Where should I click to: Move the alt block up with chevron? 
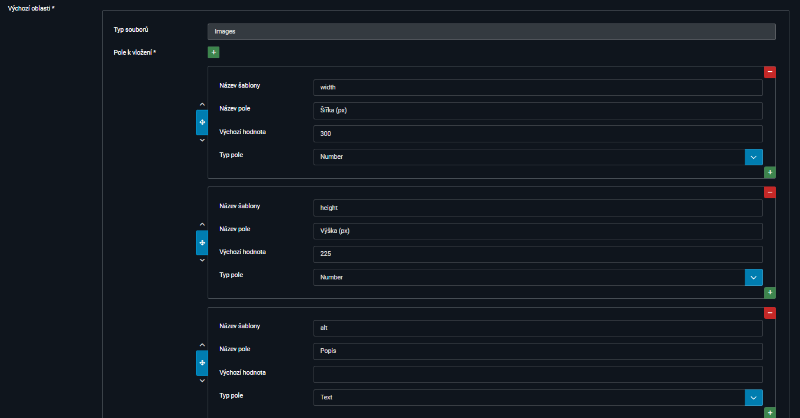[202, 345]
